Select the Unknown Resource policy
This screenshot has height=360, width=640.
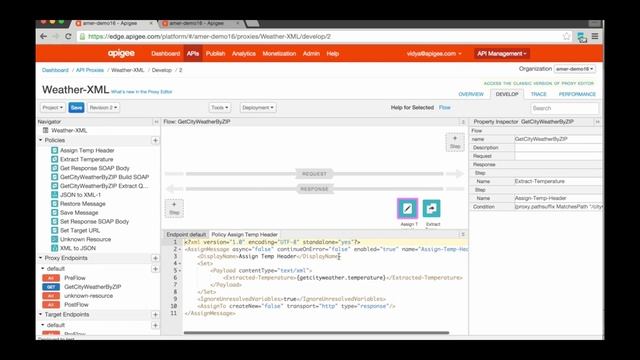[85, 239]
